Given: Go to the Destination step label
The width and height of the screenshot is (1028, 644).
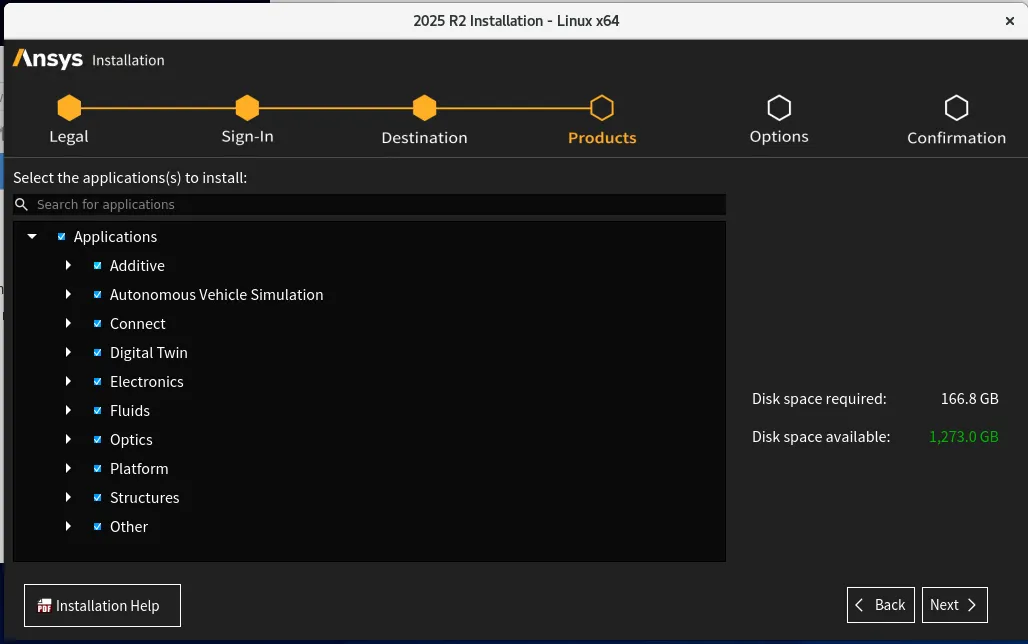Looking at the screenshot, I should 425,138.
